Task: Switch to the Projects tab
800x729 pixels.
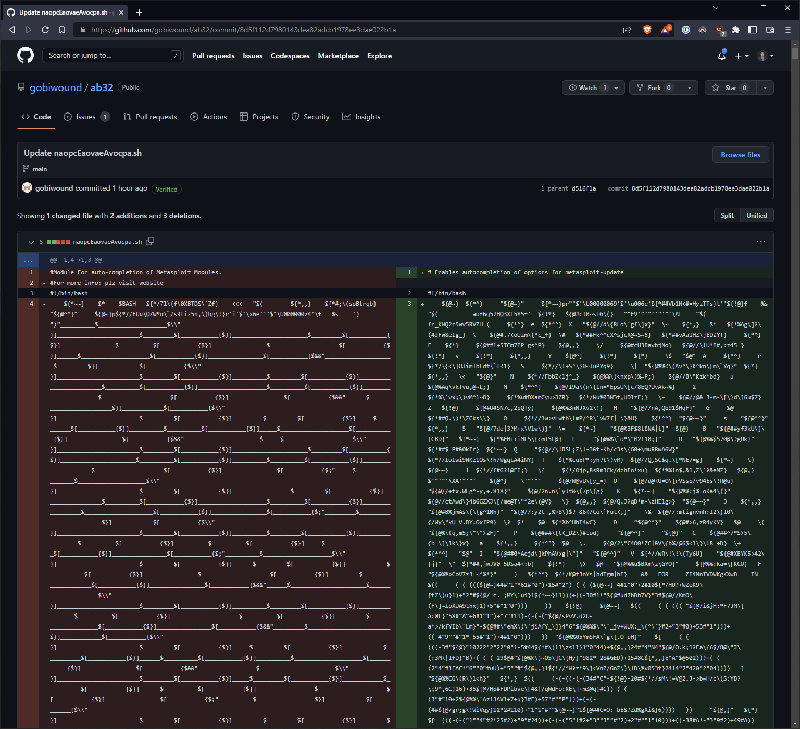Action: pyautogui.click(x=259, y=117)
